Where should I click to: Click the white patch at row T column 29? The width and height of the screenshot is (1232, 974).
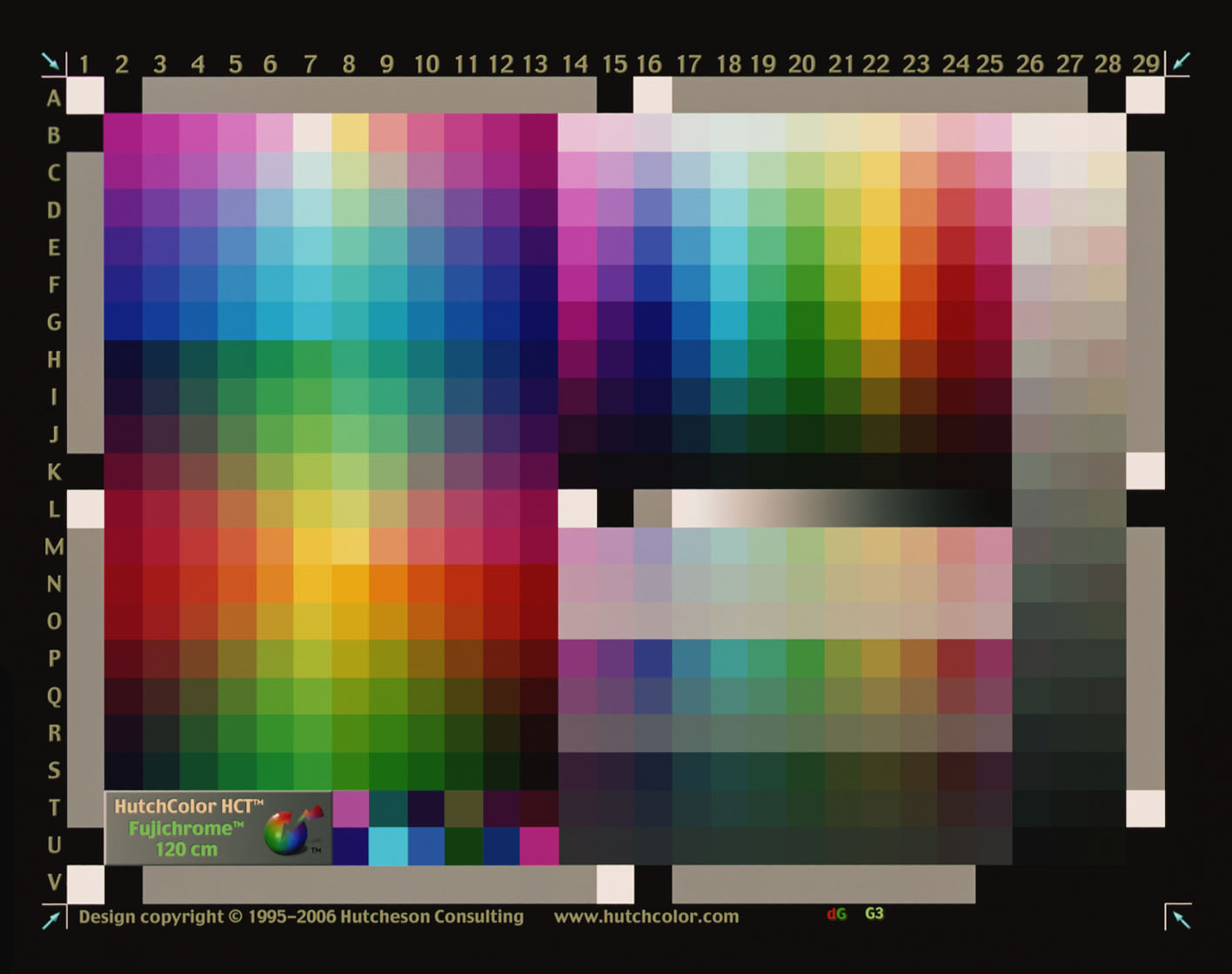[1145, 809]
